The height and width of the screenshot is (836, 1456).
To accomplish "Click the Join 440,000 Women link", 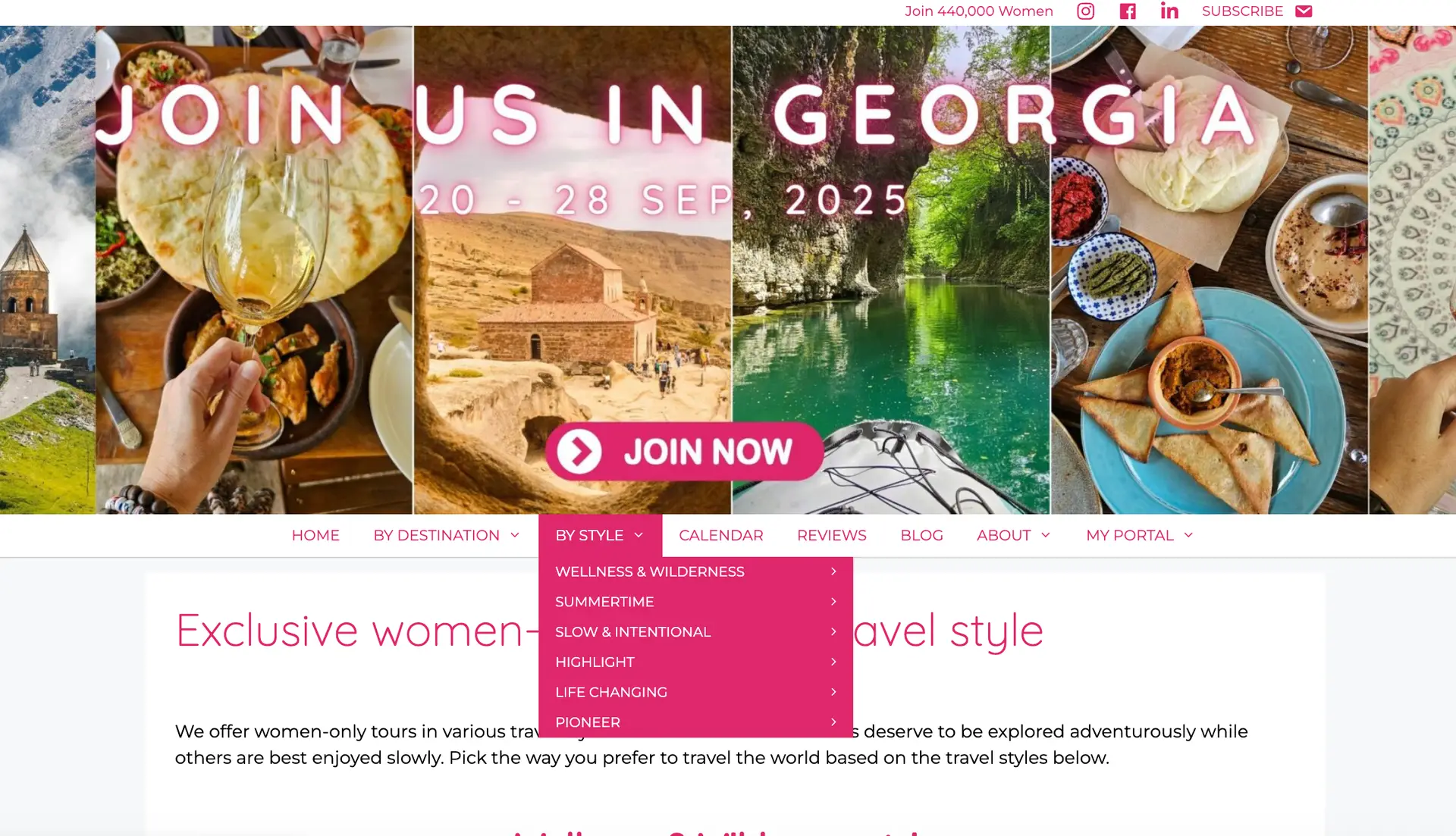I will point(978,11).
